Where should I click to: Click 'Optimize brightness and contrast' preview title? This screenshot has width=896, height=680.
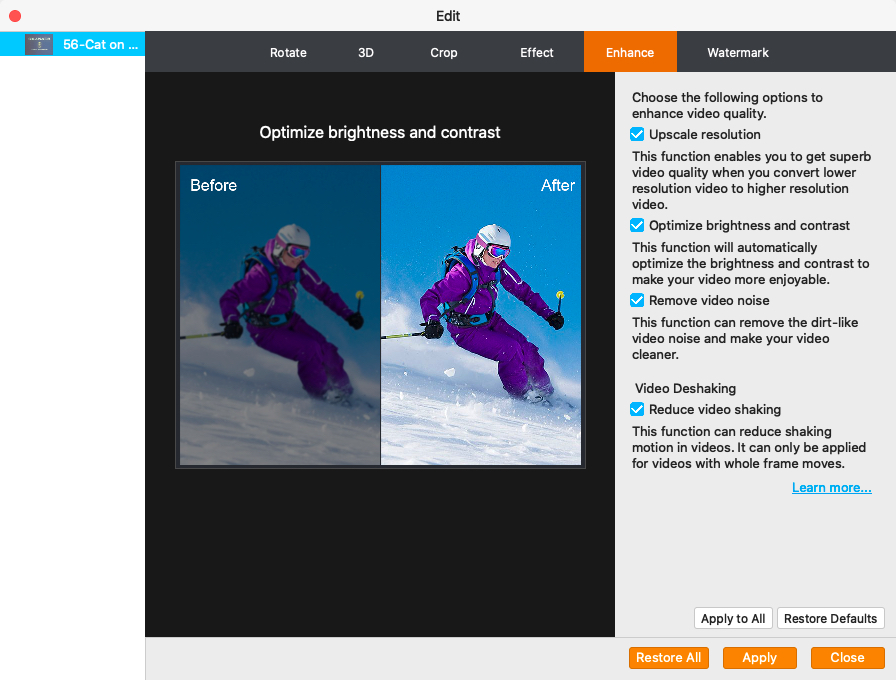coord(379,133)
